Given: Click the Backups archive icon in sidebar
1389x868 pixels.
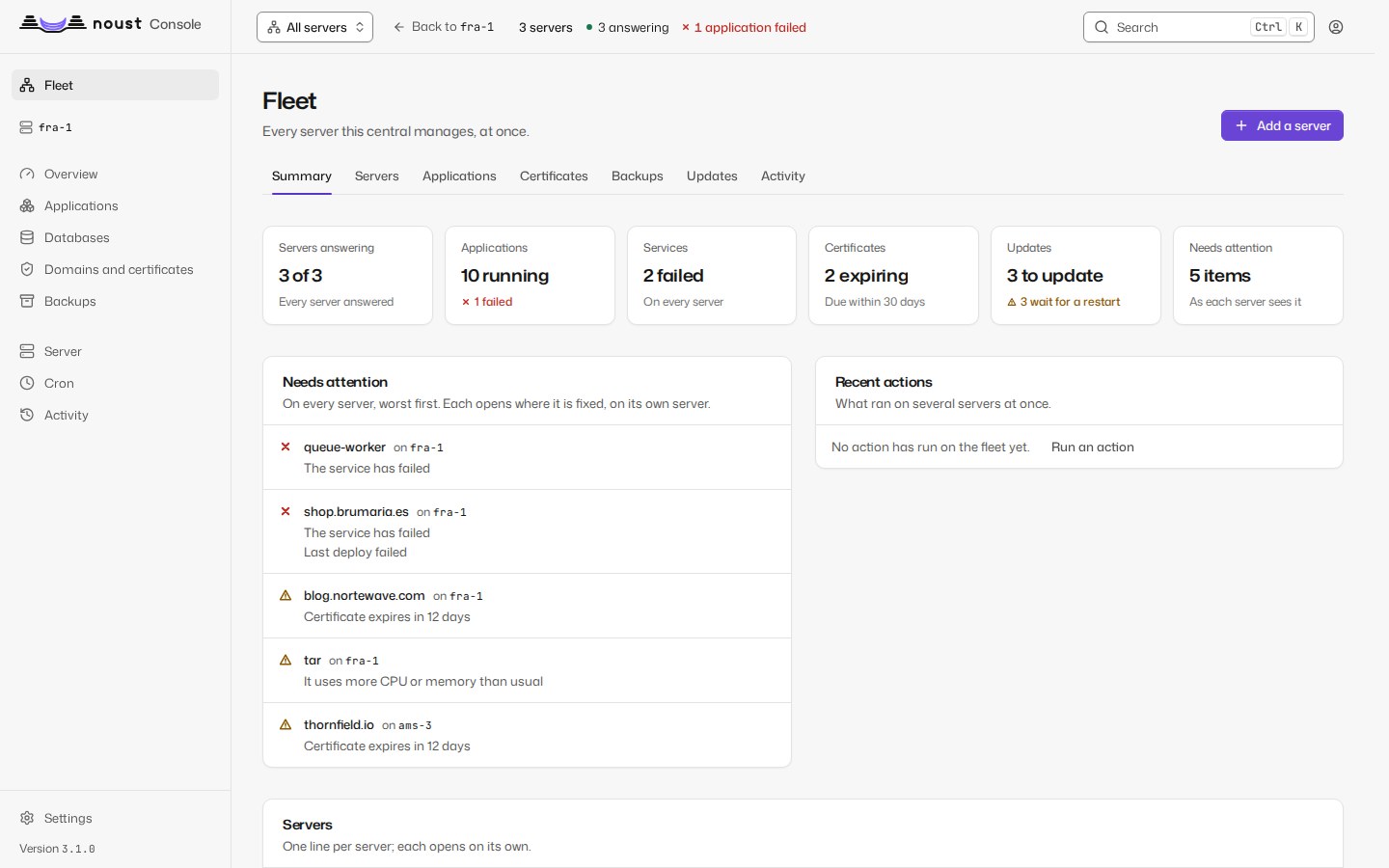Looking at the screenshot, I should (x=27, y=301).
